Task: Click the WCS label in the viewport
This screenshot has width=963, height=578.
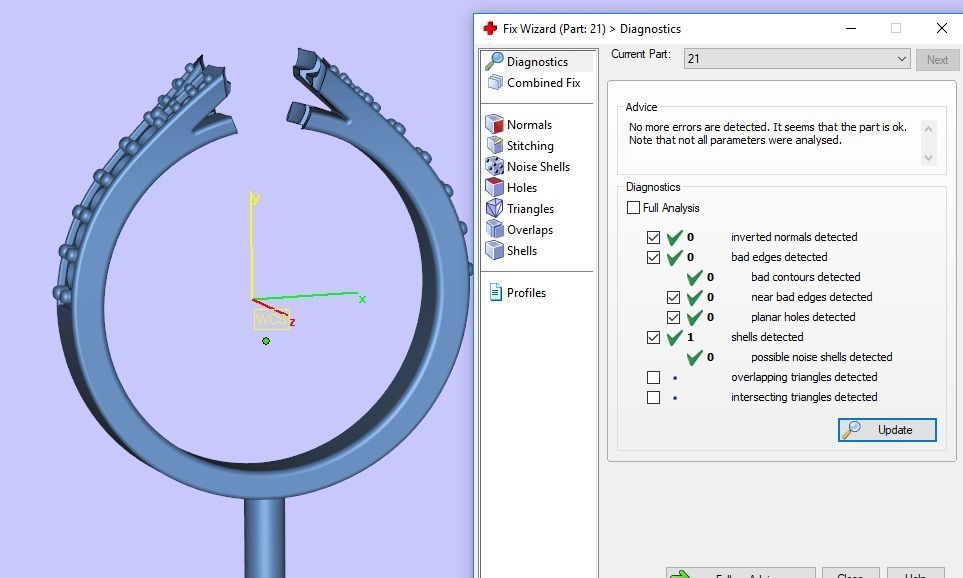Action: [271, 319]
